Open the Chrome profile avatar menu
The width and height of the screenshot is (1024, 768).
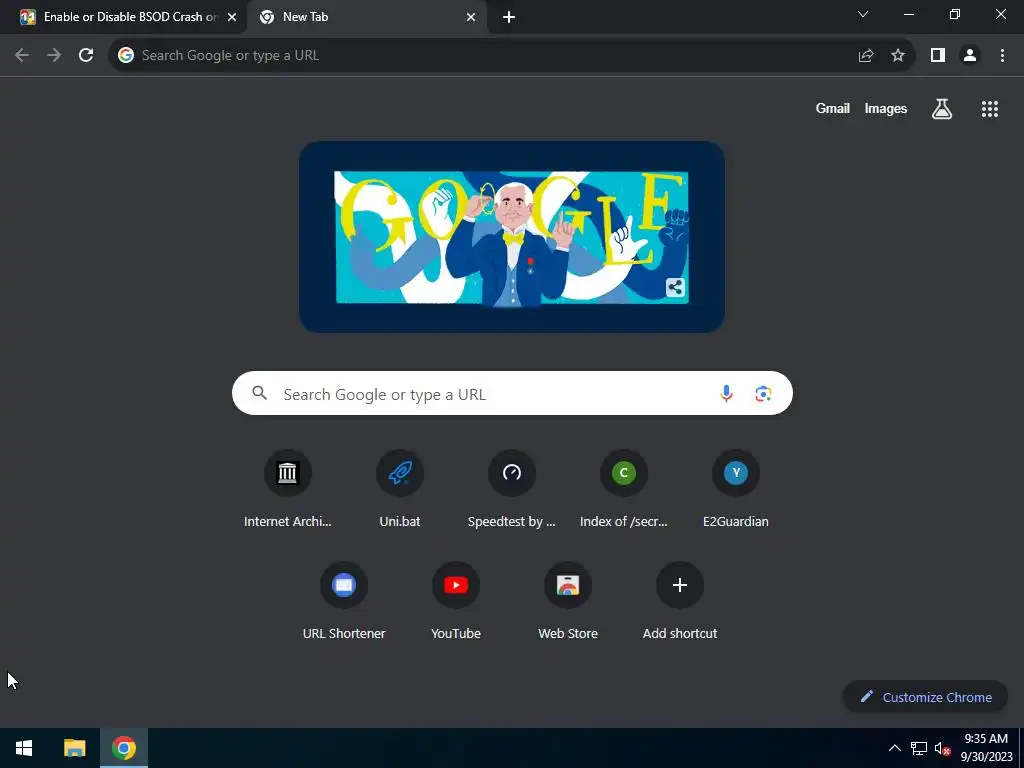(x=970, y=56)
